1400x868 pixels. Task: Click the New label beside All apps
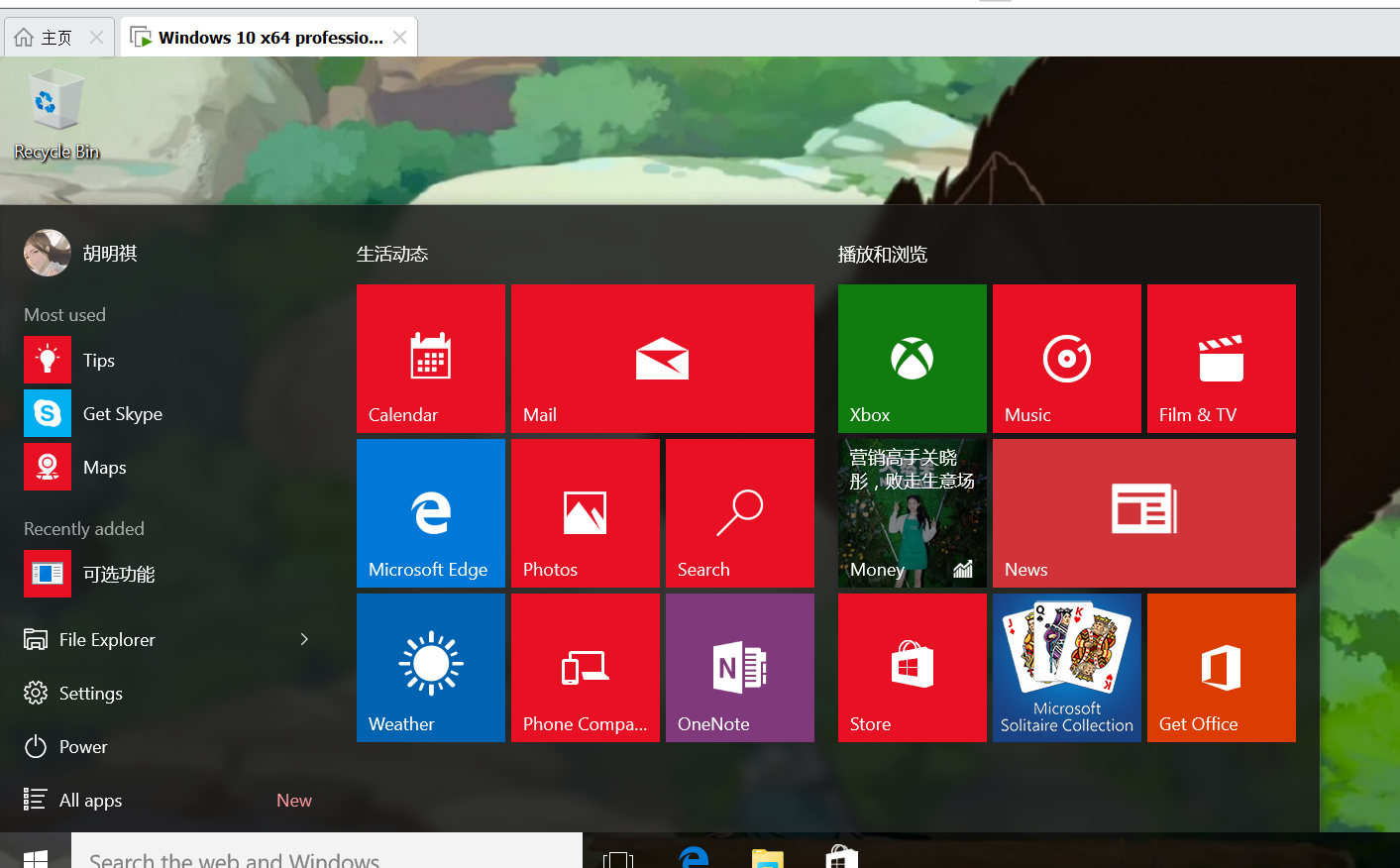(x=294, y=800)
